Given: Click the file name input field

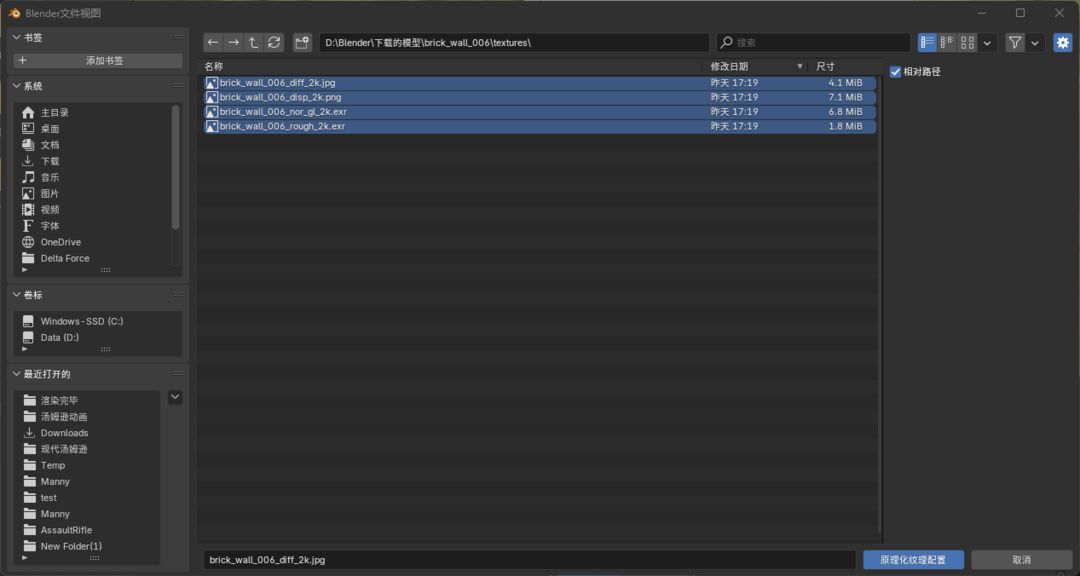Looking at the screenshot, I should (x=529, y=559).
